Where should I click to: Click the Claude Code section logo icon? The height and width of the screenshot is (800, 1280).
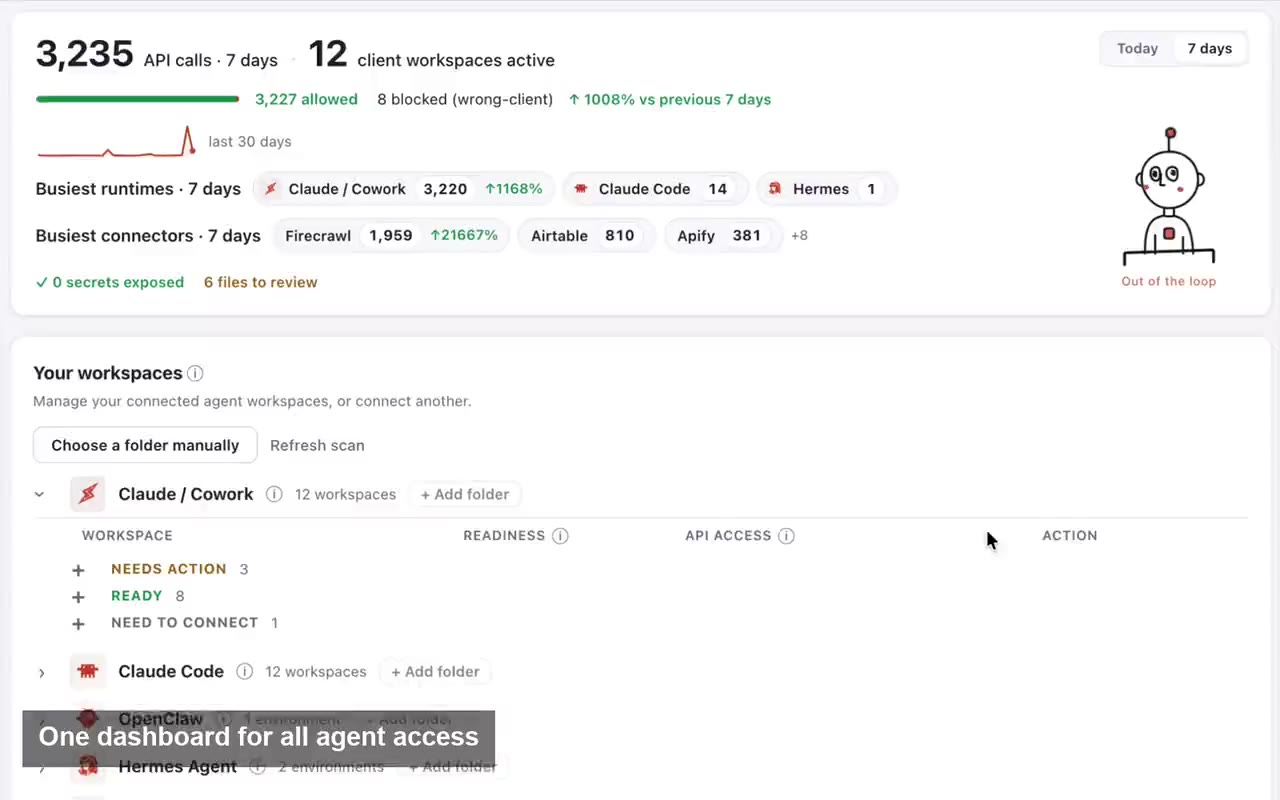(x=88, y=671)
